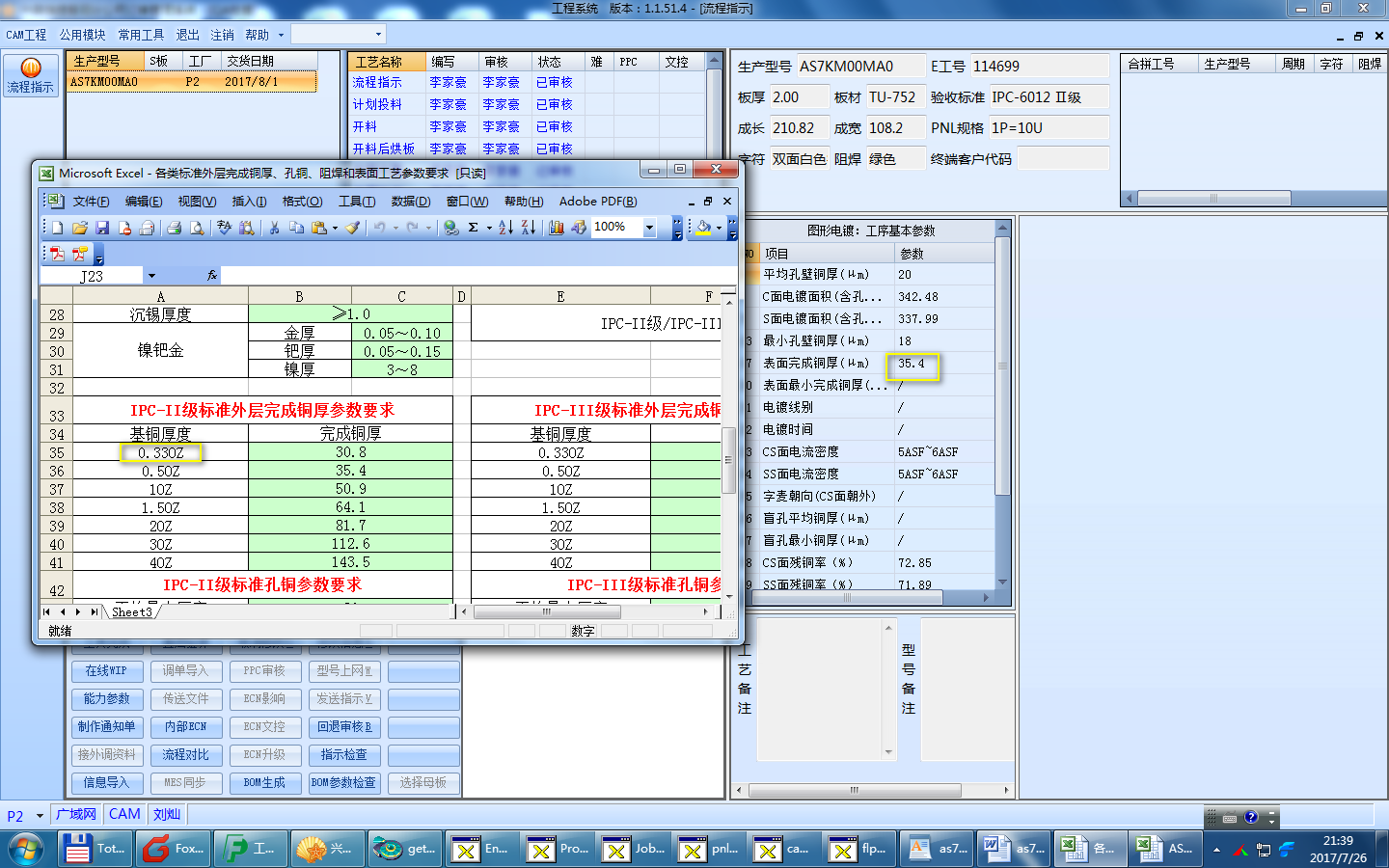
Task: Open AutoSum dropdown arrow
Action: click(x=489, y=228)
